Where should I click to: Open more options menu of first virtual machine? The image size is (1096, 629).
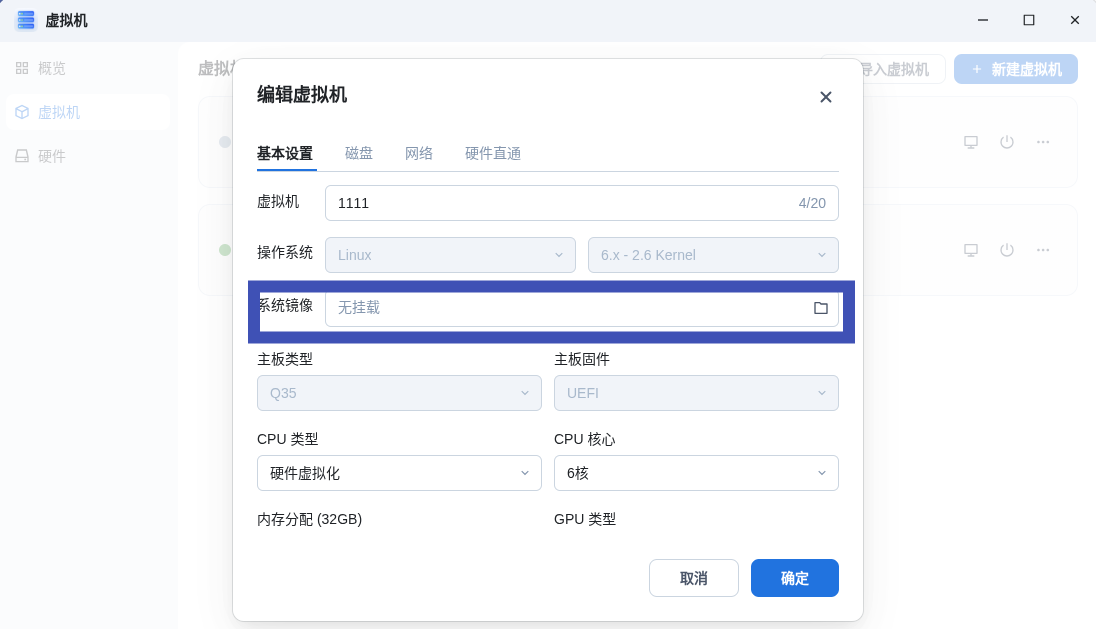coord(1043,142)
